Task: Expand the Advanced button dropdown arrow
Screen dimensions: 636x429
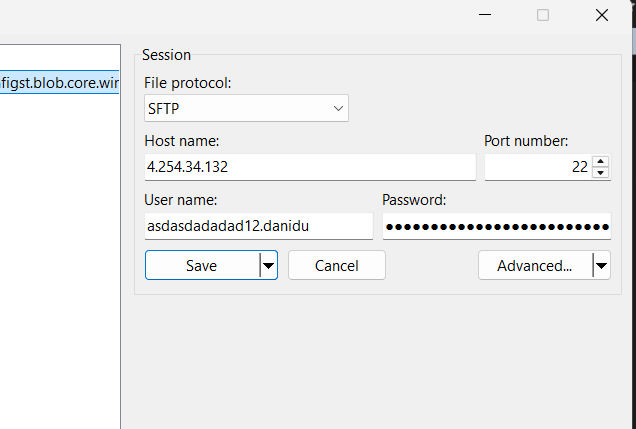Action: (600, 265)
